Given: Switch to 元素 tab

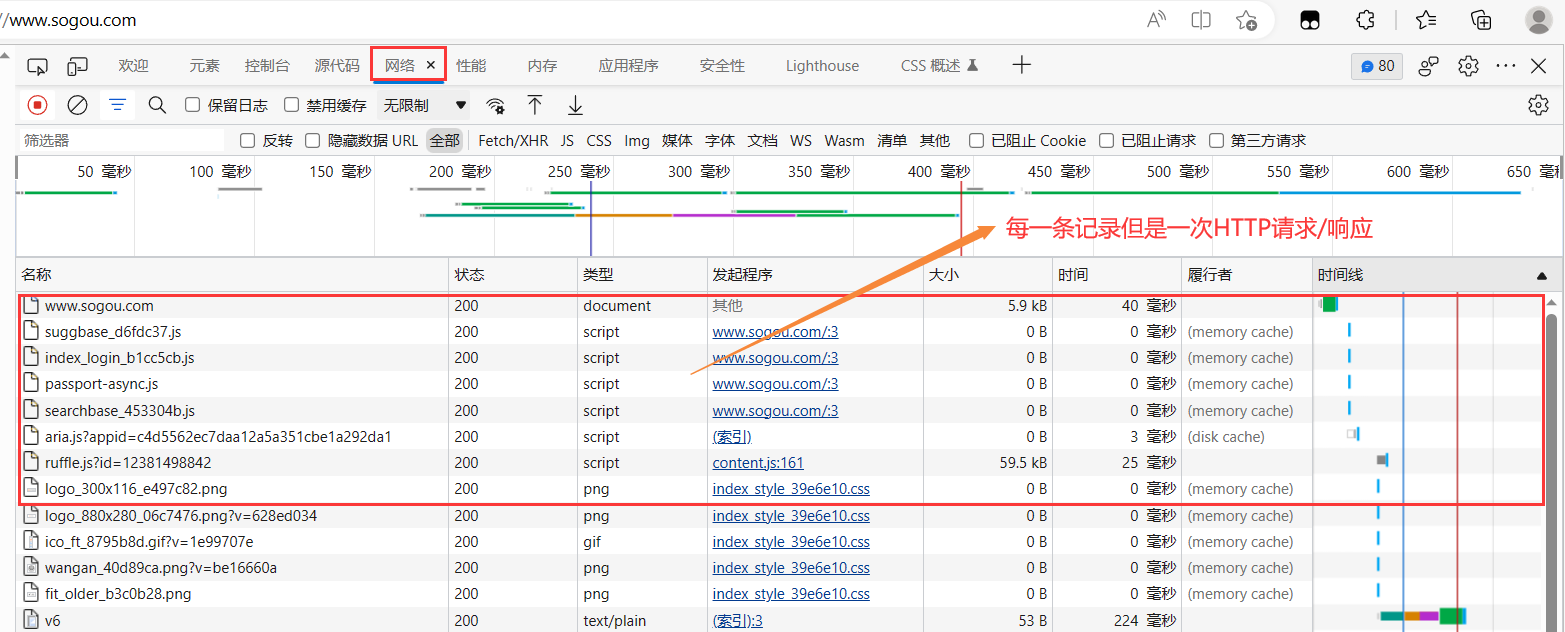Looking at the screenshot, I should 204,66.
